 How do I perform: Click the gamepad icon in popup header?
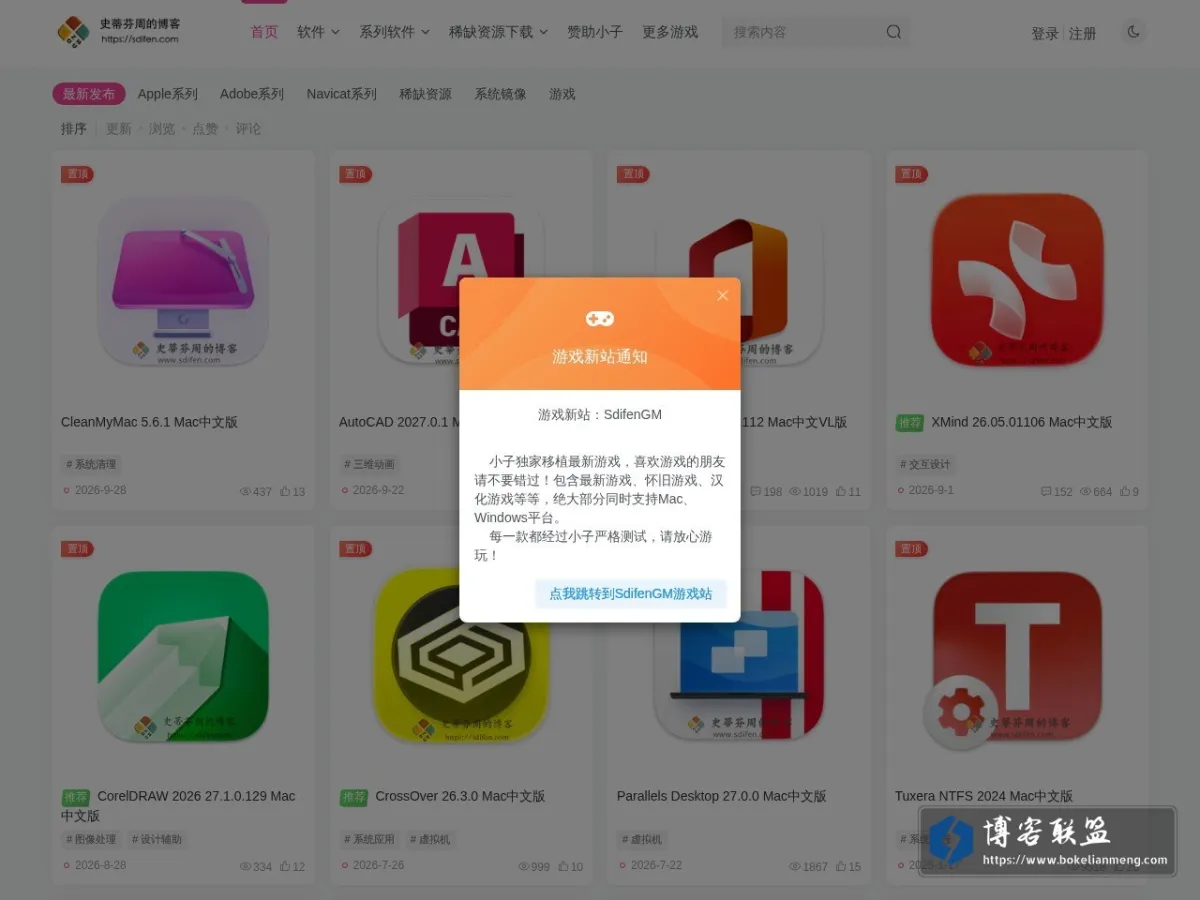[x=600, y=319]
